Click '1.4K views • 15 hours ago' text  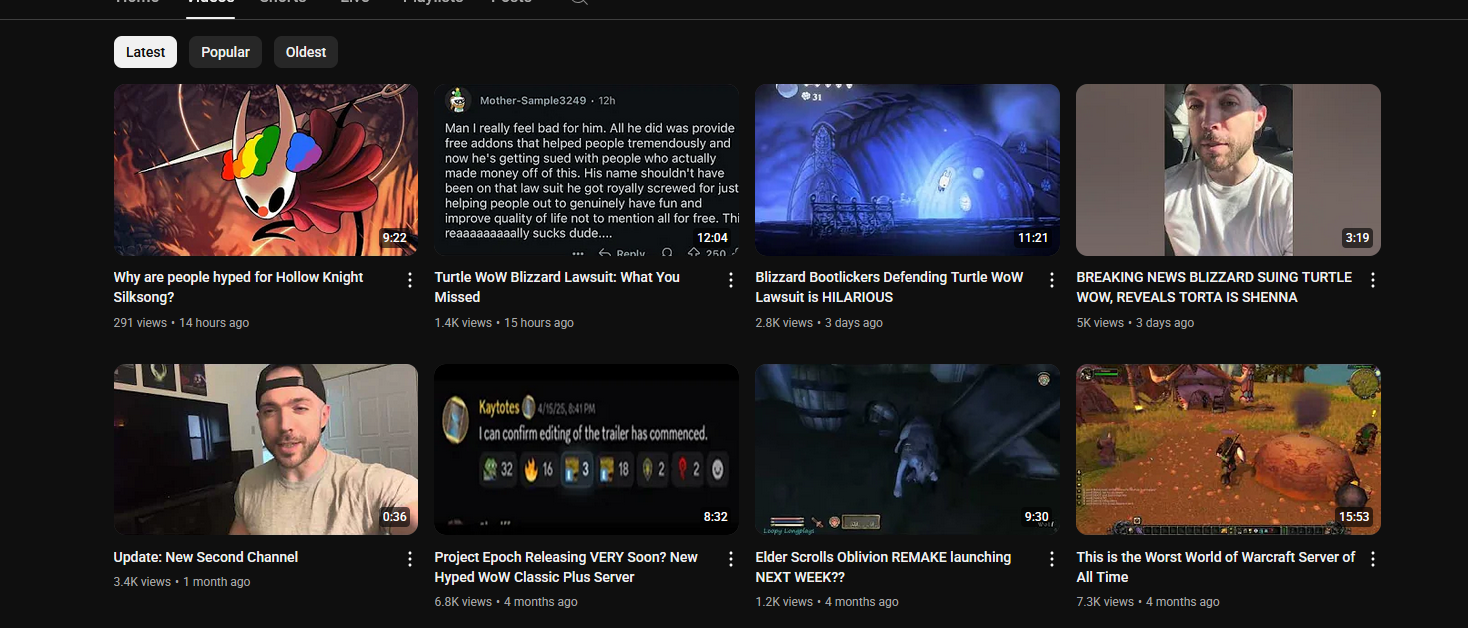pyautogui.click(x=504, y=323)
